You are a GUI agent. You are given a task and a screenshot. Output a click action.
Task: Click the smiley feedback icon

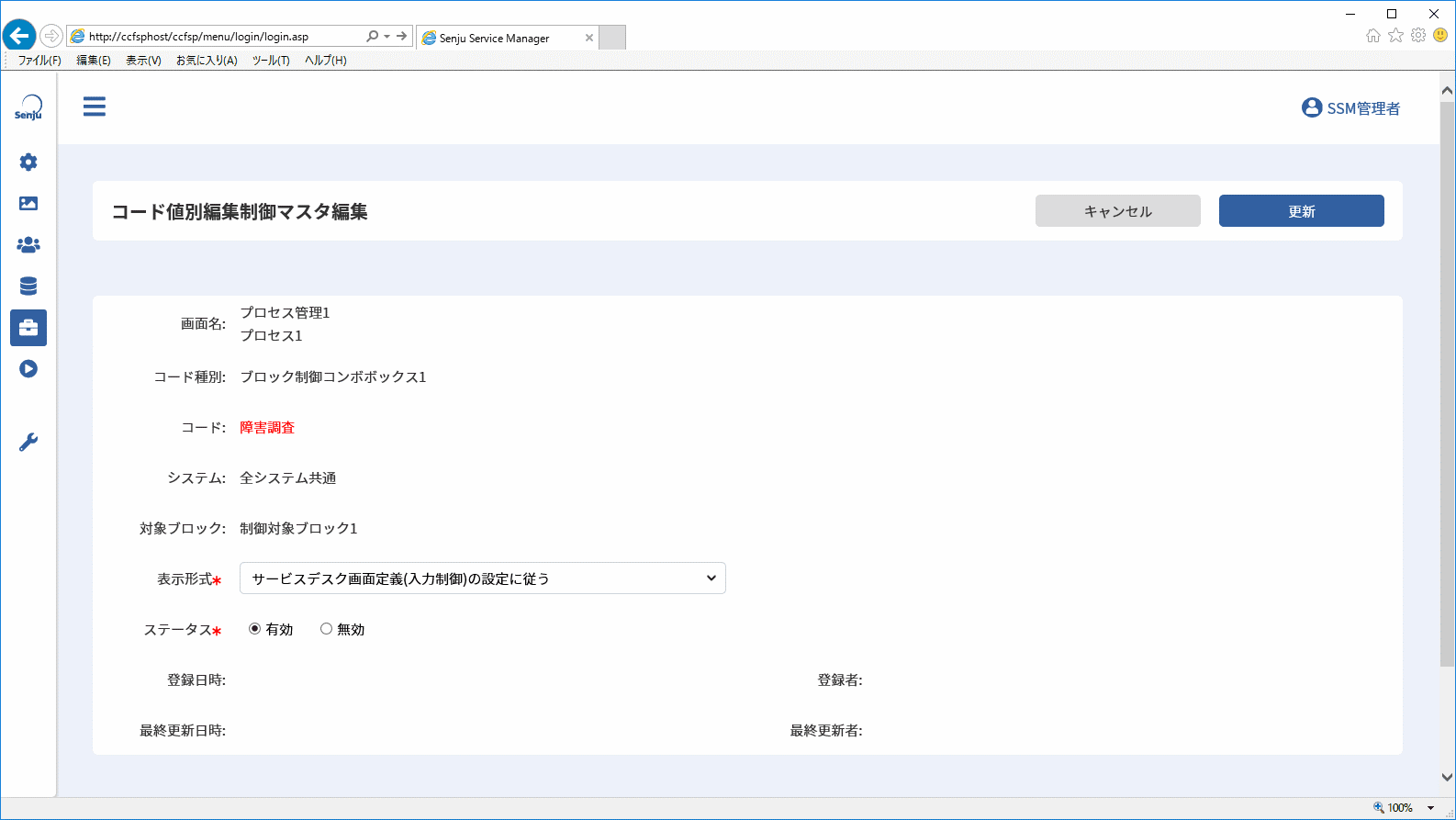point(1440,35)
